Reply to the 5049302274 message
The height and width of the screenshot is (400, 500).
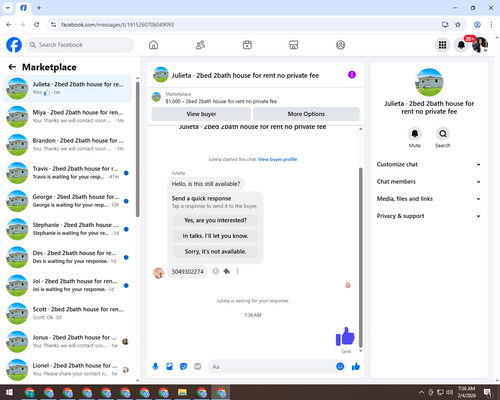(227, 271)
